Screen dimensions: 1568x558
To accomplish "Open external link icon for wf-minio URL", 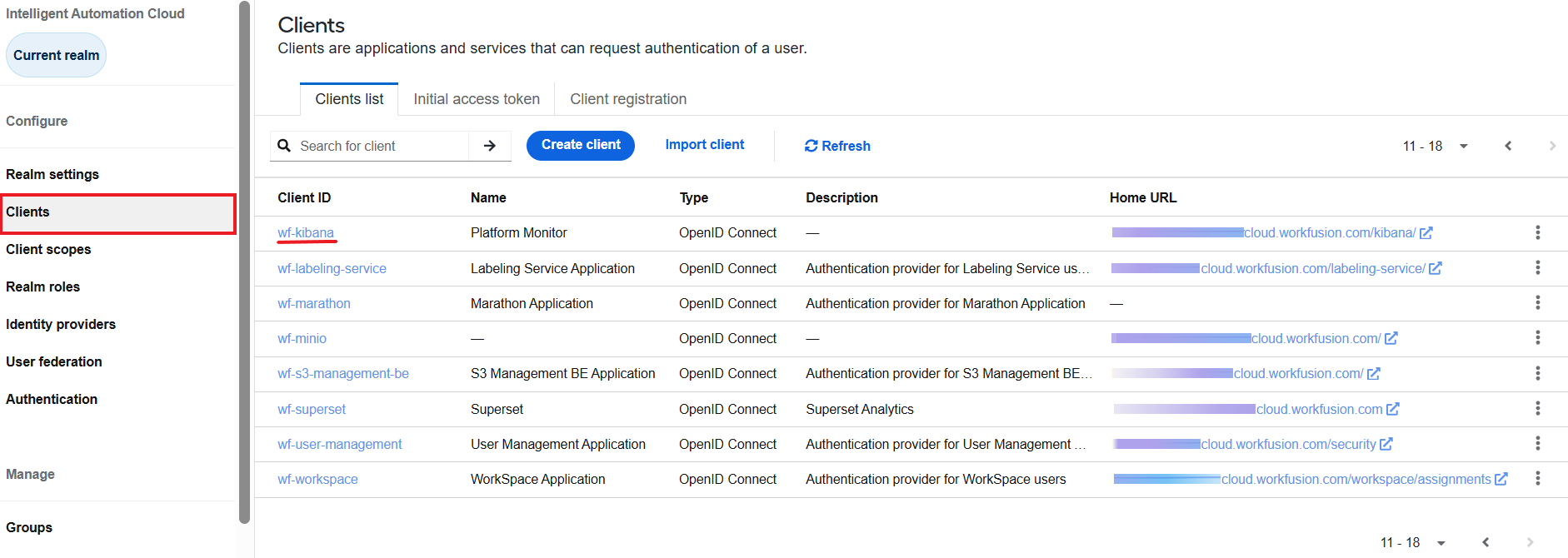I will pos(1391,338).
